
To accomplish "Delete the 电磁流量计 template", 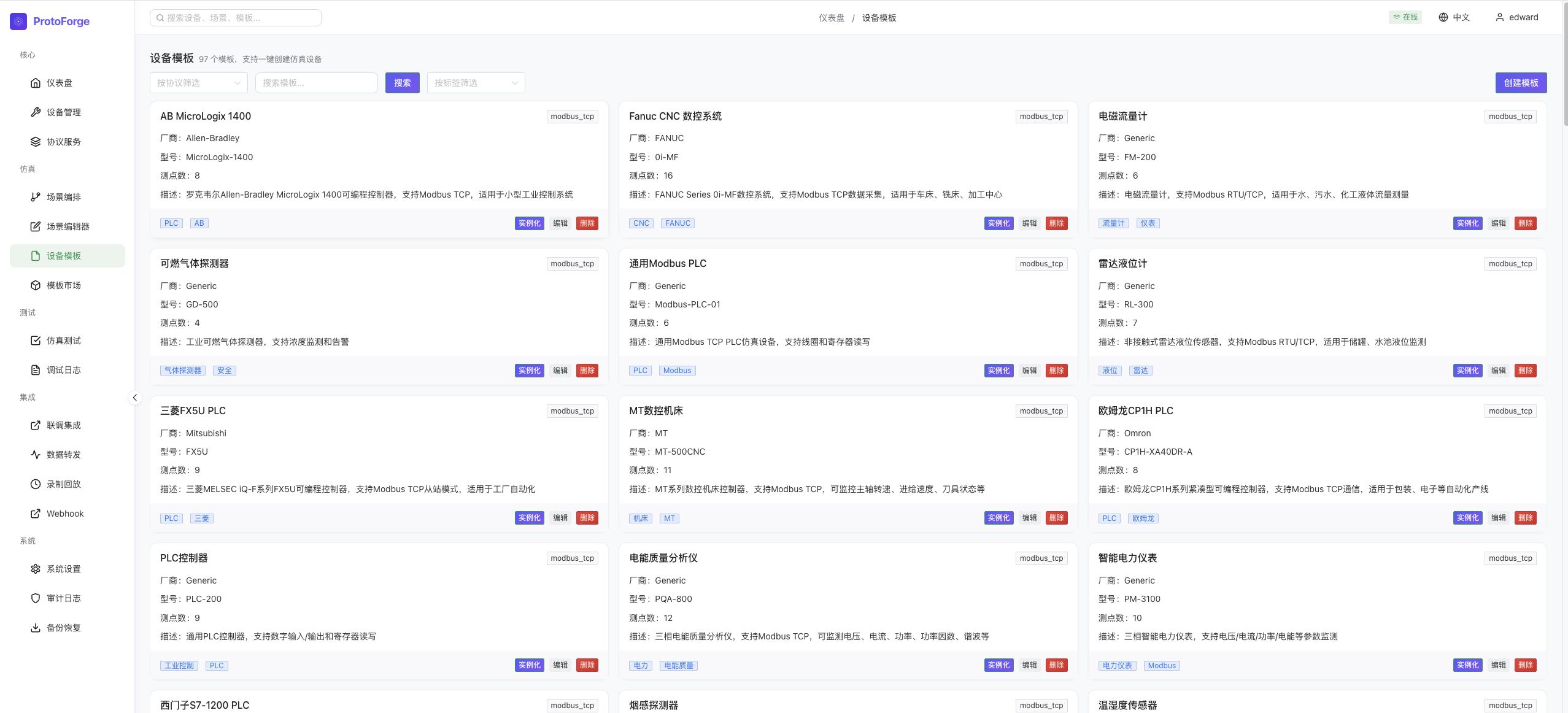I will (1526, 223).
